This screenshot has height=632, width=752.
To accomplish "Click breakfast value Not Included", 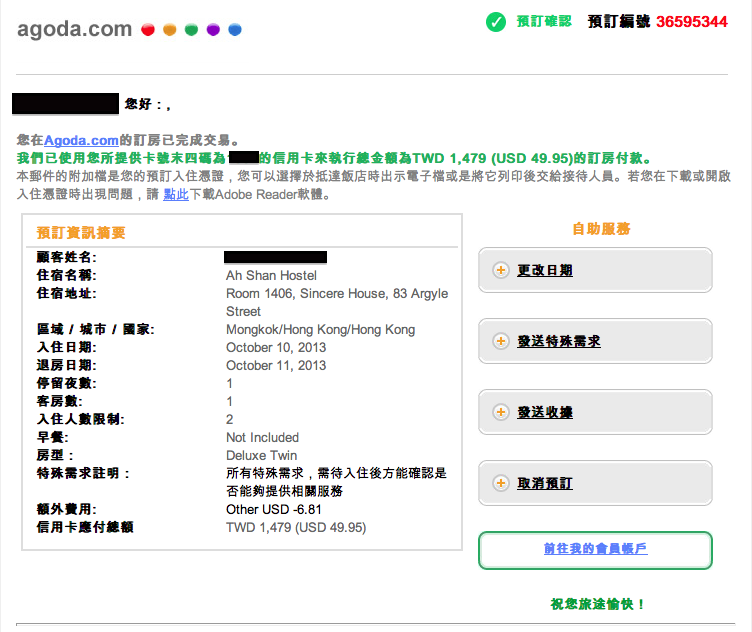I will (x=262, y=437).
